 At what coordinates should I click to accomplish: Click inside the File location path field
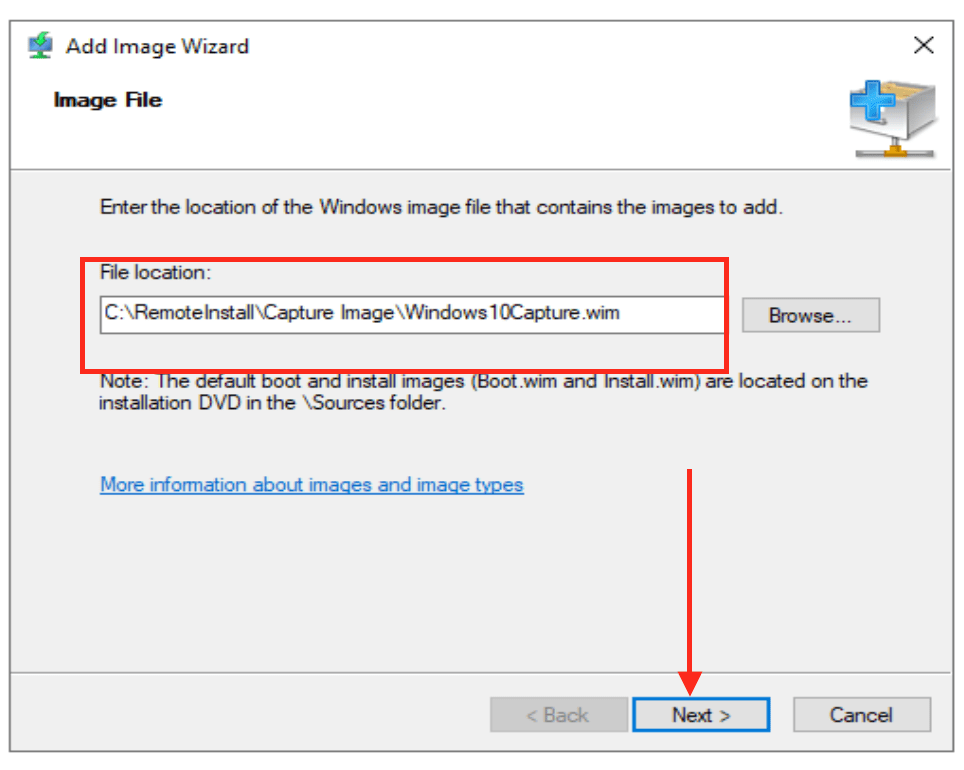click(x=410, y=313)
